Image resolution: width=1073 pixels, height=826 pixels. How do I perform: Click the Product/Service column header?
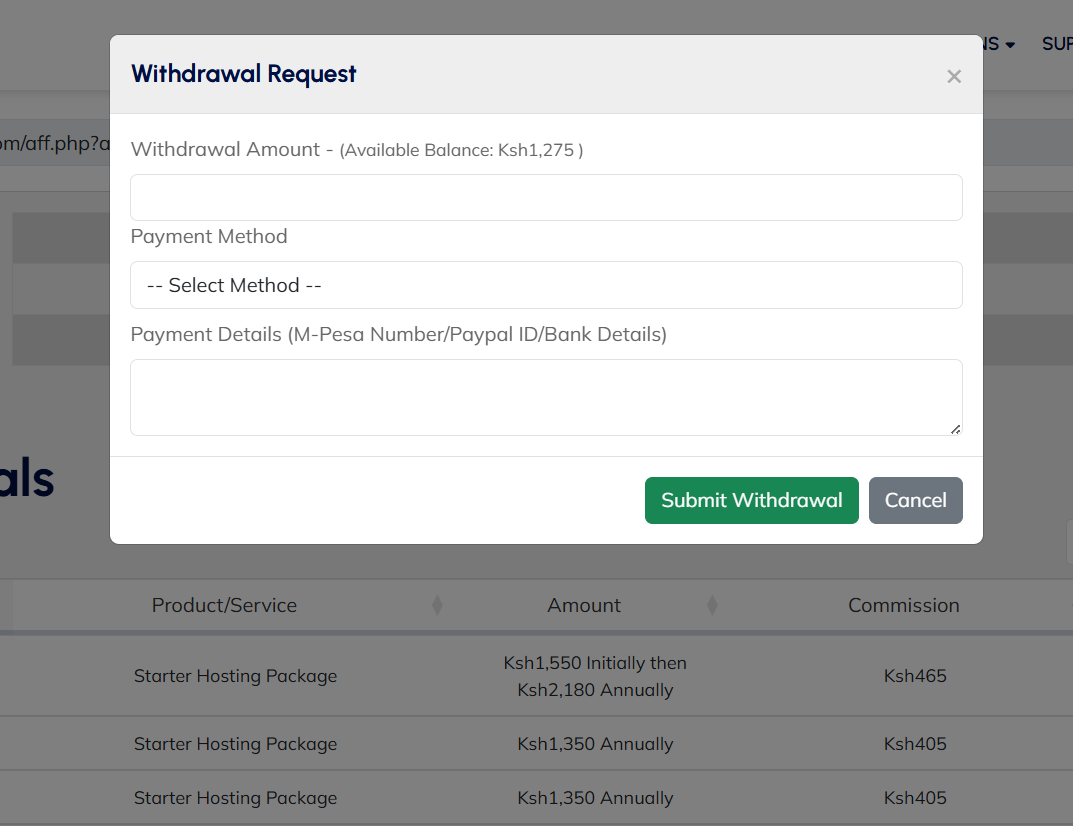pos(224,605)
